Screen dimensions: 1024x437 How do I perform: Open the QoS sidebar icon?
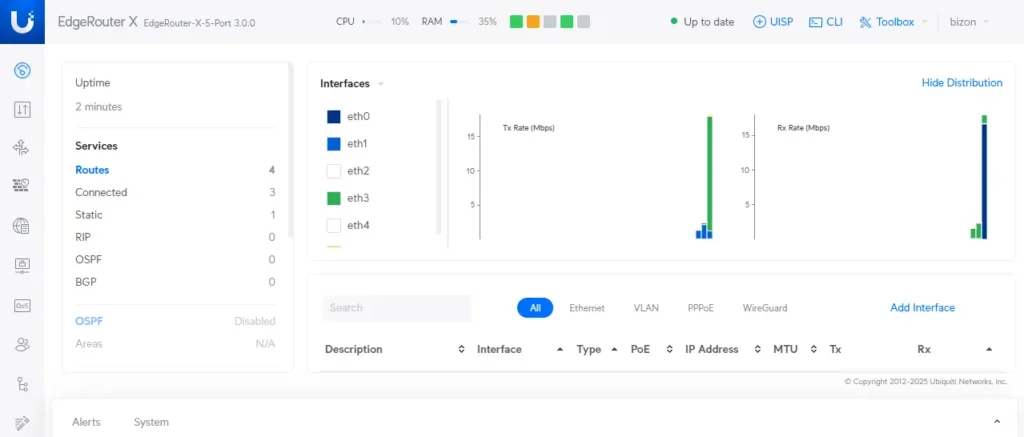coord(22,305)
